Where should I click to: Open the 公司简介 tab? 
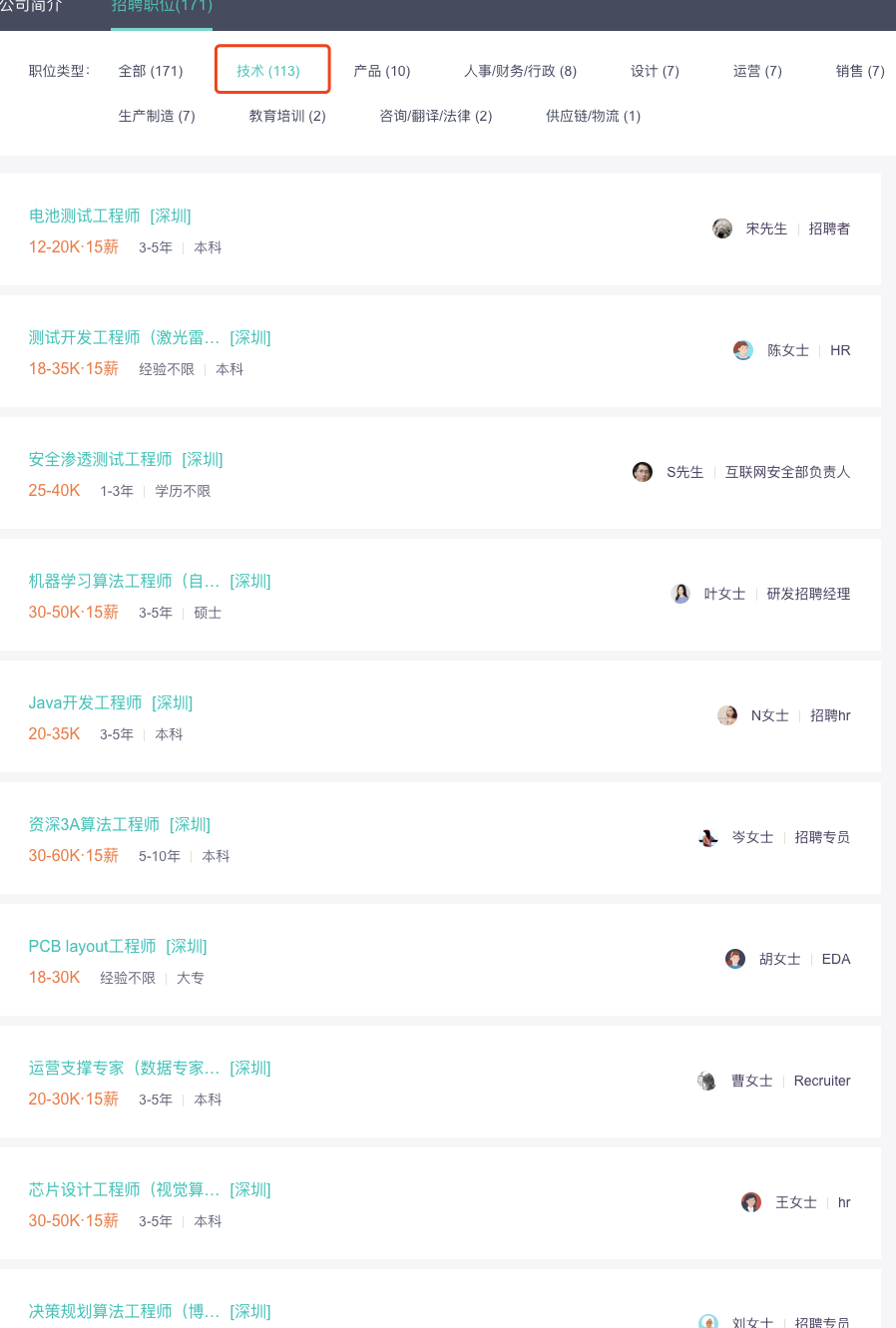coord(31,6)
